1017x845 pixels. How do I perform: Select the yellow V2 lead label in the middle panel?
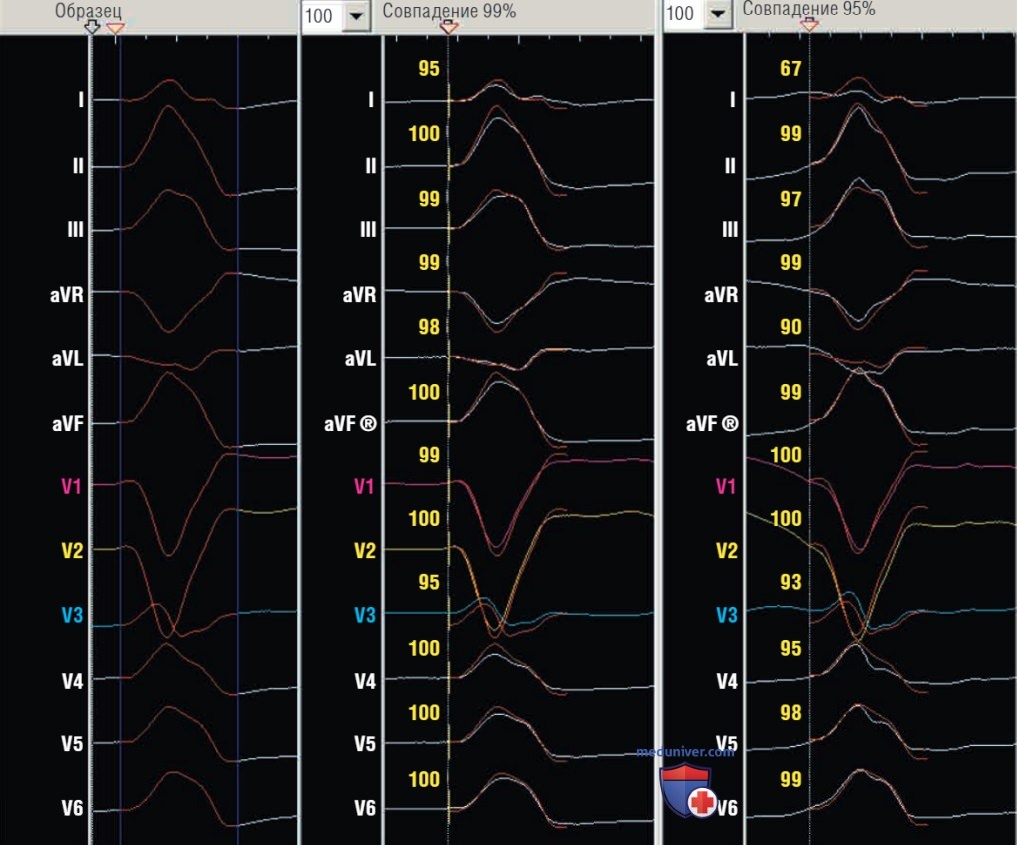(x=365, y=551)
